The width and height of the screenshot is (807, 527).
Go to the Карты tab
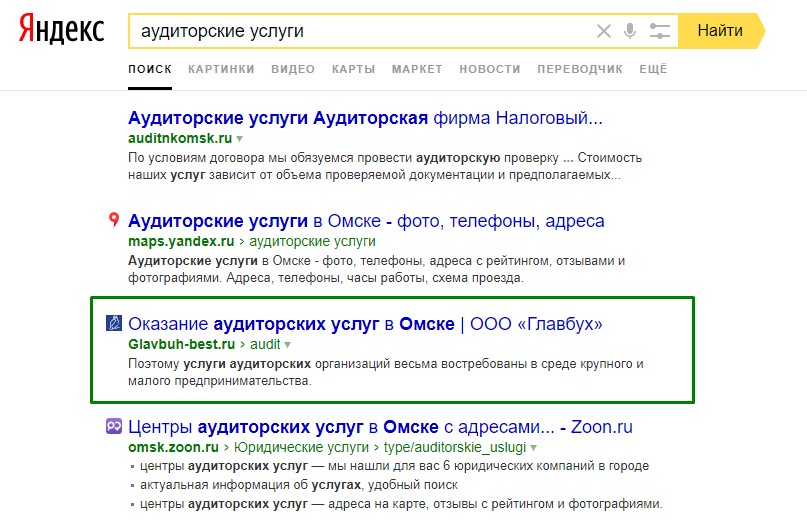point(353,69)
